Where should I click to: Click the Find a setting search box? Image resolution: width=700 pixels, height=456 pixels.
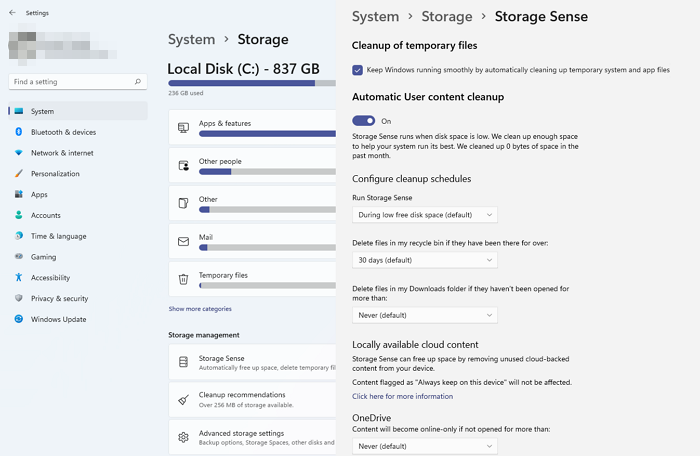[78, 82]
